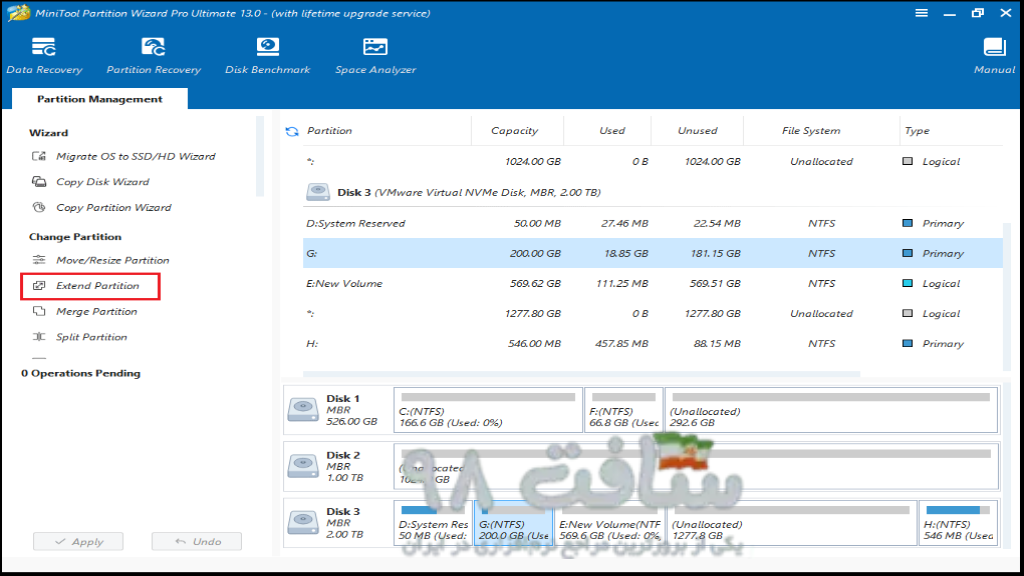Click Migrate OS to SSD/HD Wizard icon
The height and width of the screenshot is (576, 1024).
click(x=39, y=156)
